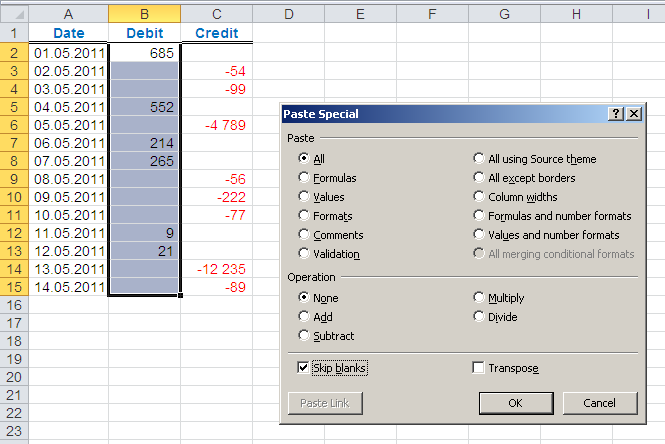Image resolution: width=665 pixels, height=444 pixels.
Task: Close the Paste Special dialog with X
Action: pyautogui.click(x=633, y=115)
